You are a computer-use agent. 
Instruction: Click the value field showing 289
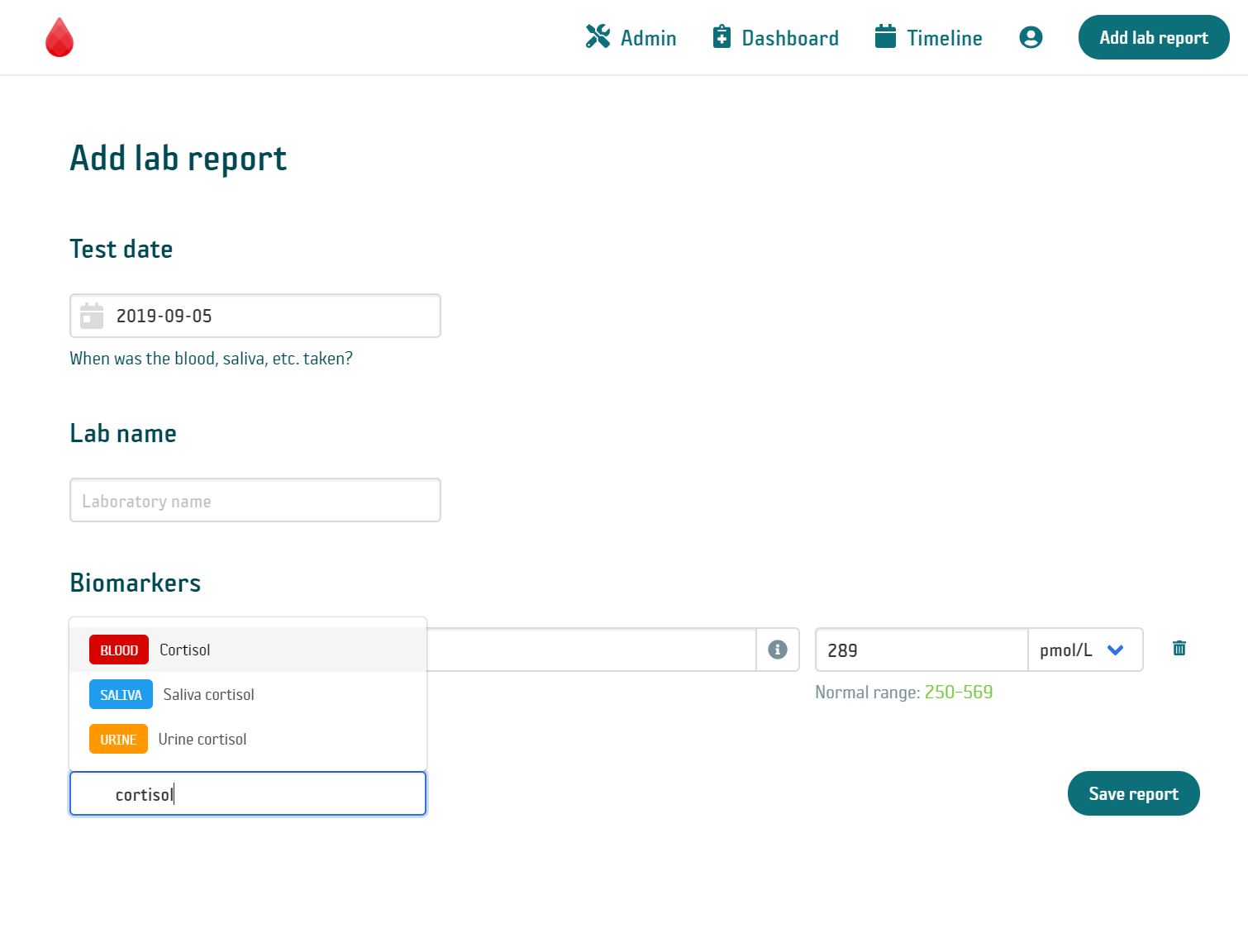pos(921,650)
